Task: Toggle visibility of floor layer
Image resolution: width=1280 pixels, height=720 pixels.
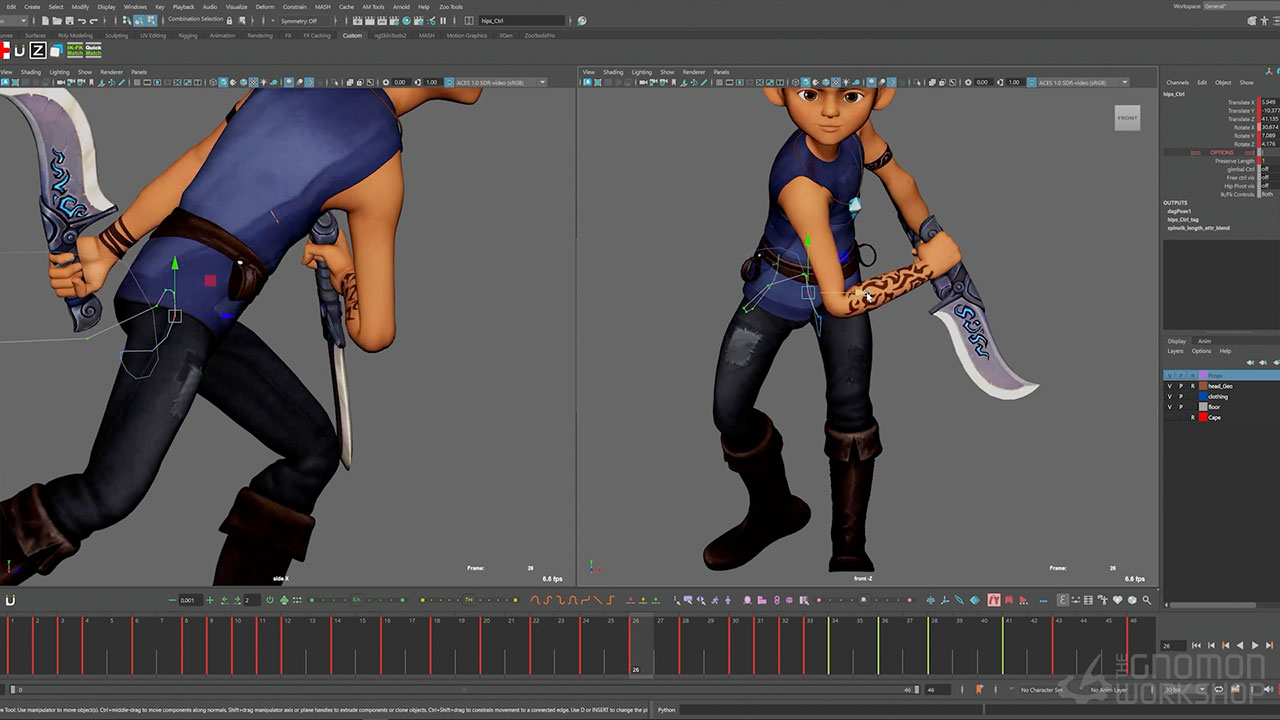Action: click(x=1169, y=407)
